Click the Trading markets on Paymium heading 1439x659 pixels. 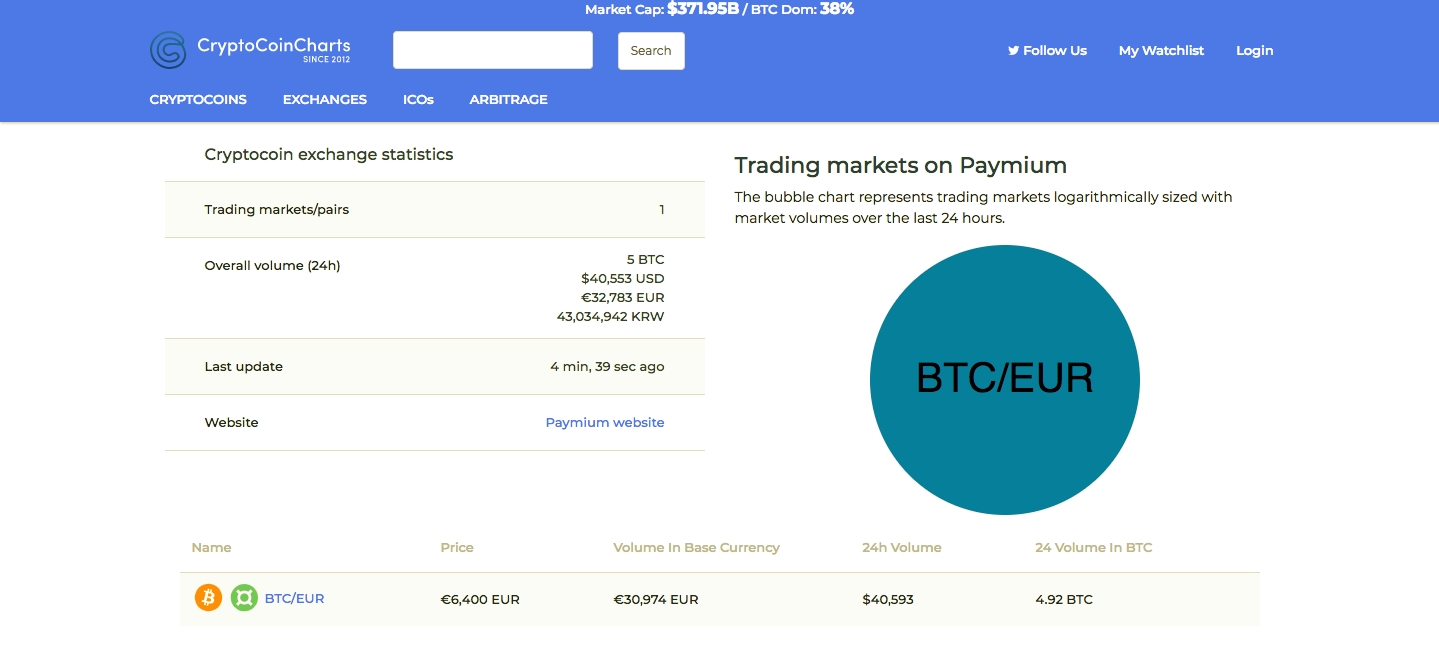(901, 165)
